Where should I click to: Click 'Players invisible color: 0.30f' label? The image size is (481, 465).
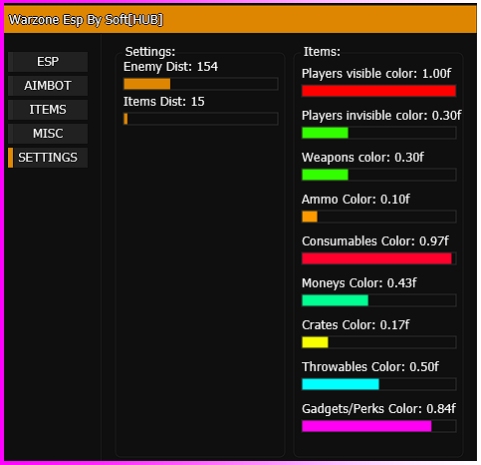click(381, 116)
